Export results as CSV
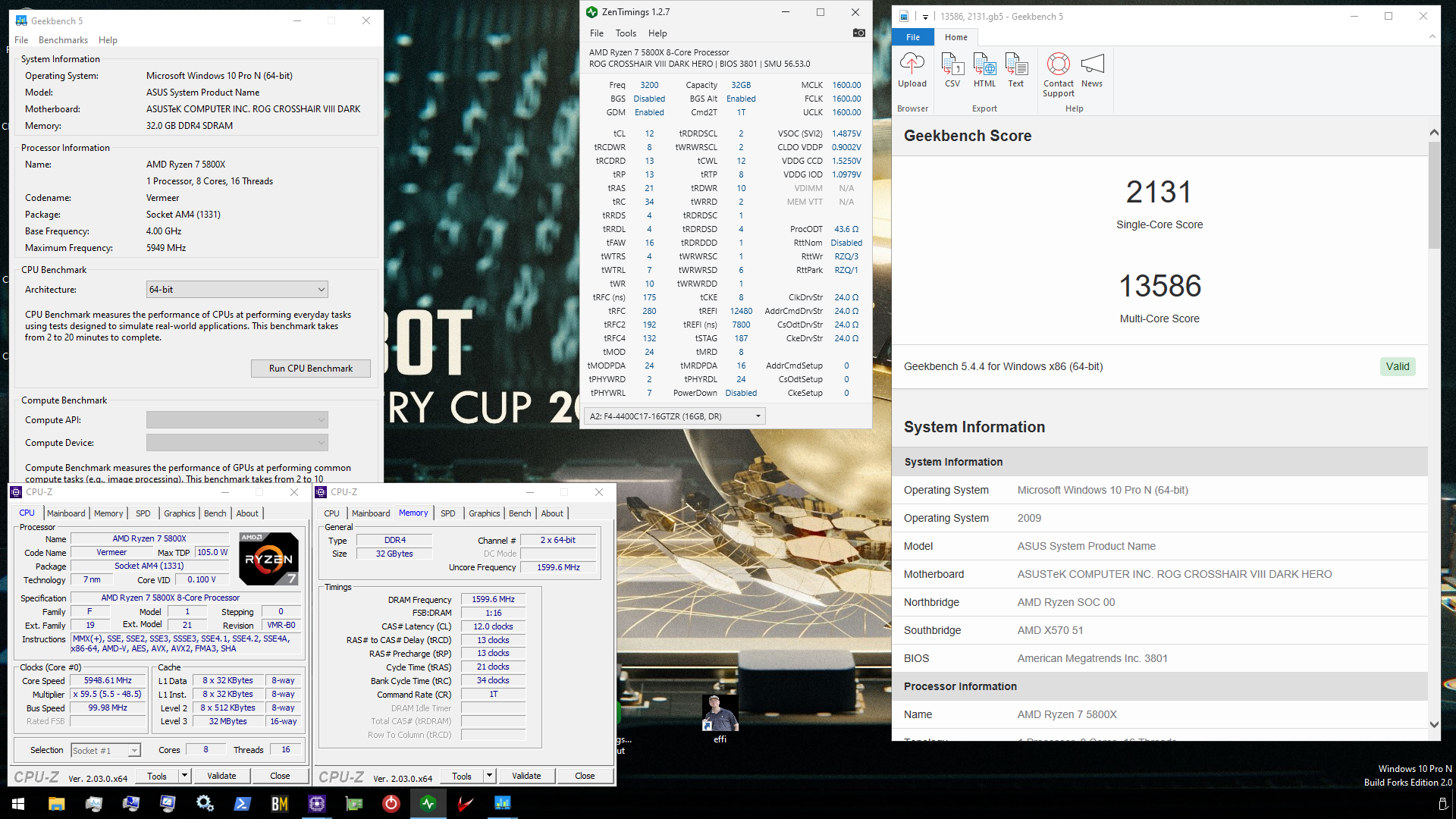This screenshot has width=1456, height=819. point(952,71)
